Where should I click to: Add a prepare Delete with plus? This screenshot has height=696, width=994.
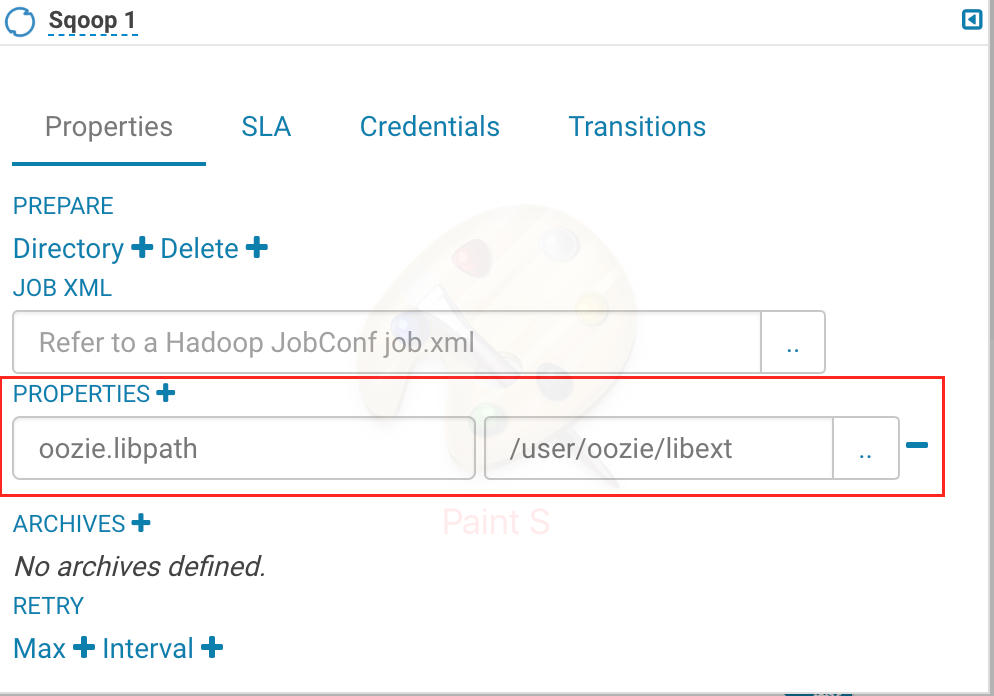(x=257, y=247)
